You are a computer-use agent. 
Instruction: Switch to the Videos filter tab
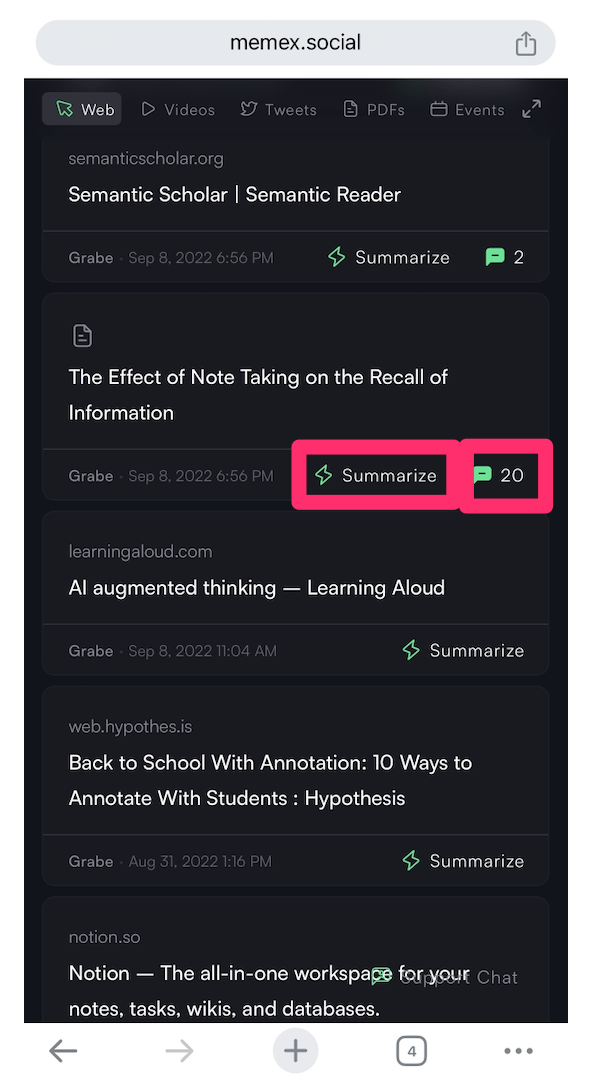(178, 110)
